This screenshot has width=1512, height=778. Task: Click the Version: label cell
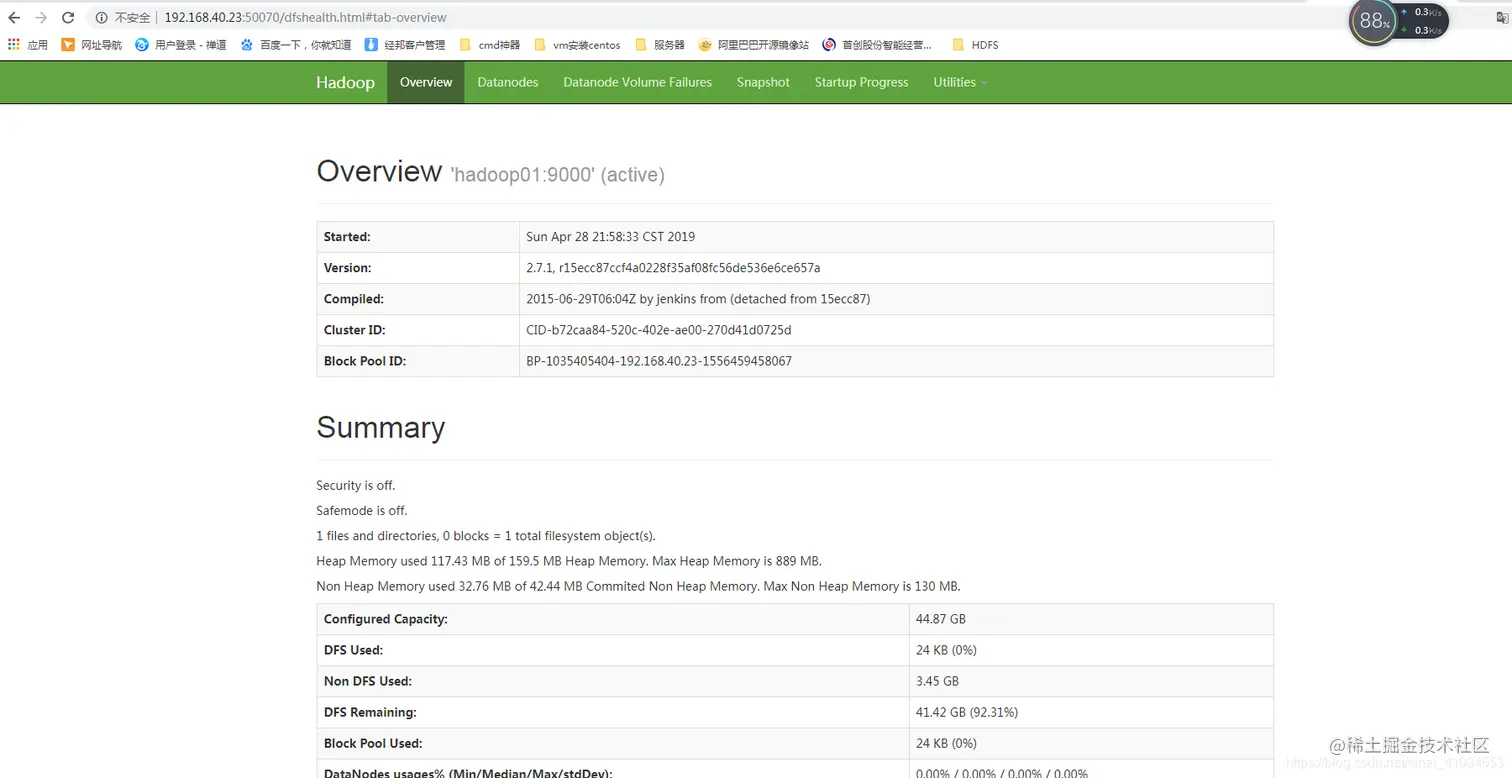coord(418,268)
